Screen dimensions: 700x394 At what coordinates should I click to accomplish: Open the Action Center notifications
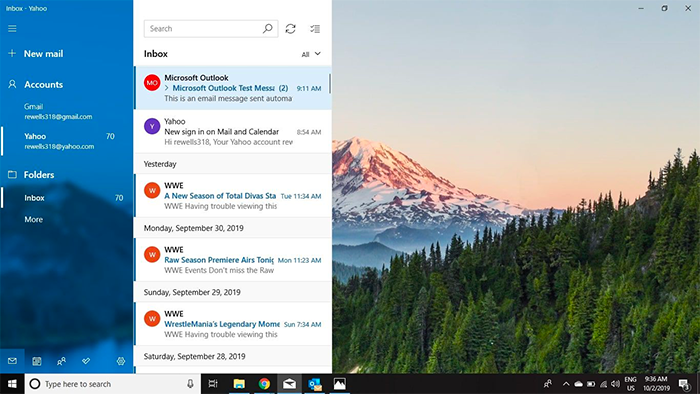pyautogui.click(x=684, y=384)
